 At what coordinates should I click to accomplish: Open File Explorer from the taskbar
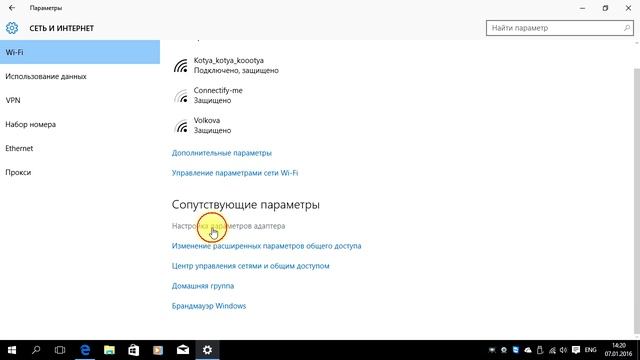(109, 350)
